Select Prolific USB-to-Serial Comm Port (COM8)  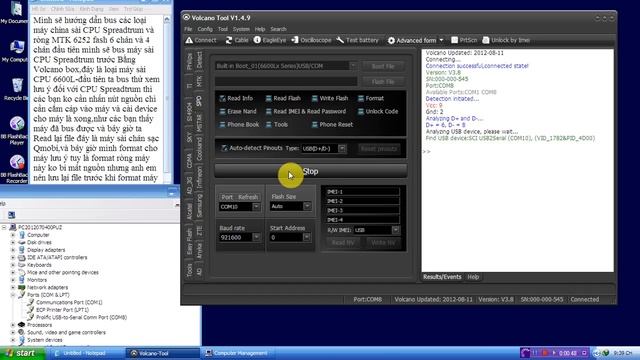point(81,318)
